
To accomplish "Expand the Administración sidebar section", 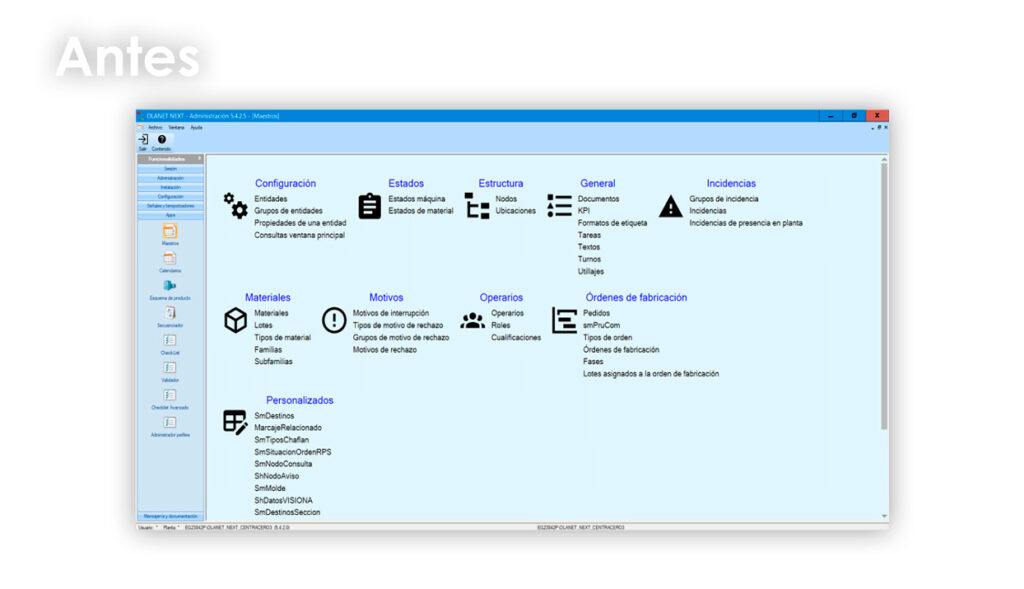I will tap(170, 178).
